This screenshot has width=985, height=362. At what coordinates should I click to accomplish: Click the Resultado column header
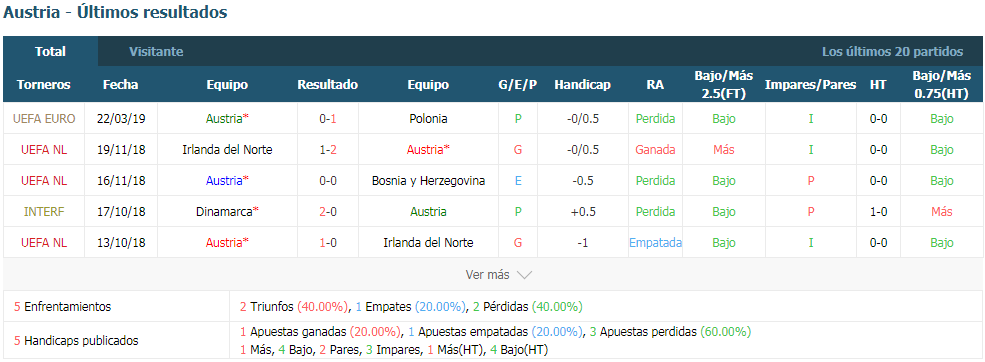tap(328, 85)
